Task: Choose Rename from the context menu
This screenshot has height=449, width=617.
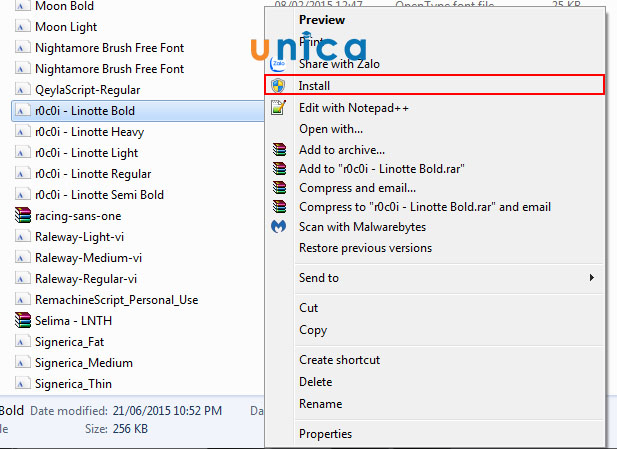Action: pyautogui.click(x=321, y=404)
